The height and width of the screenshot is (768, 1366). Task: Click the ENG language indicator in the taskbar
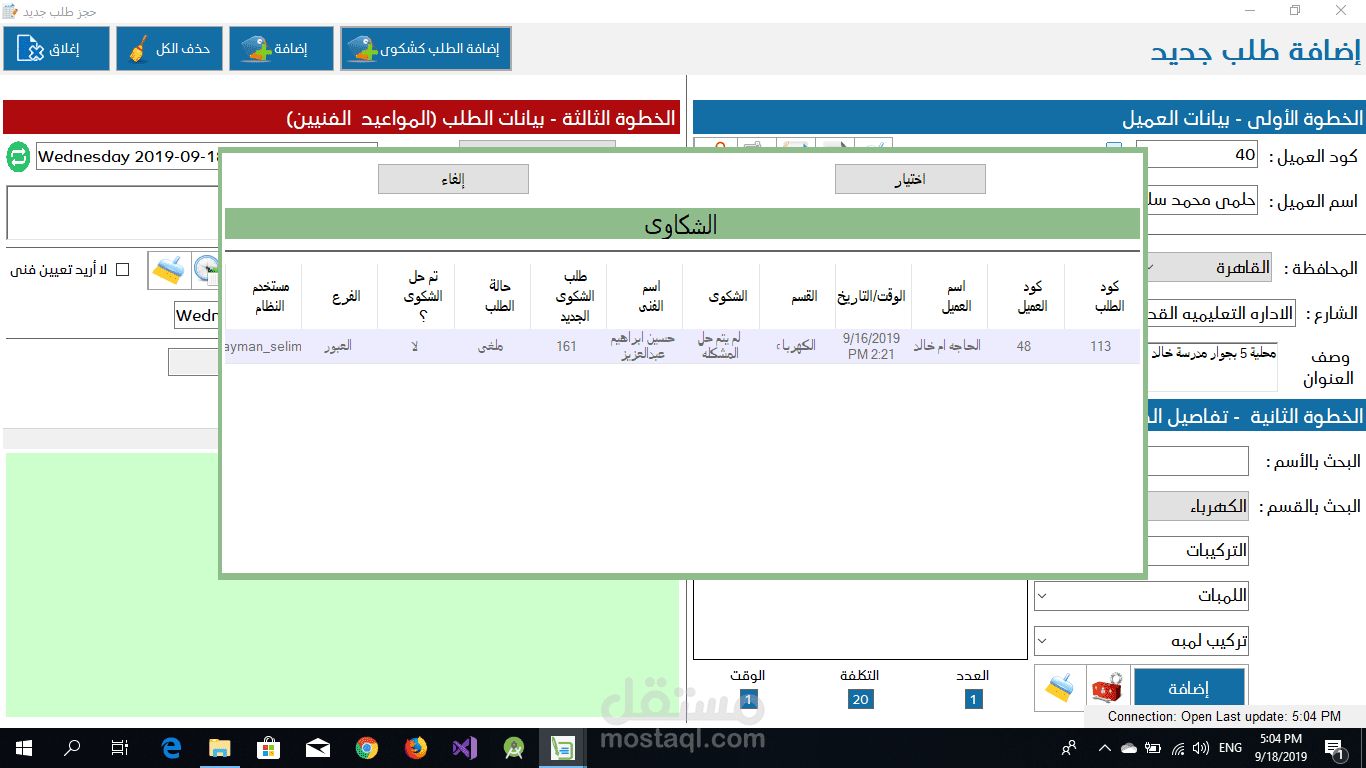click(1230, 748)
